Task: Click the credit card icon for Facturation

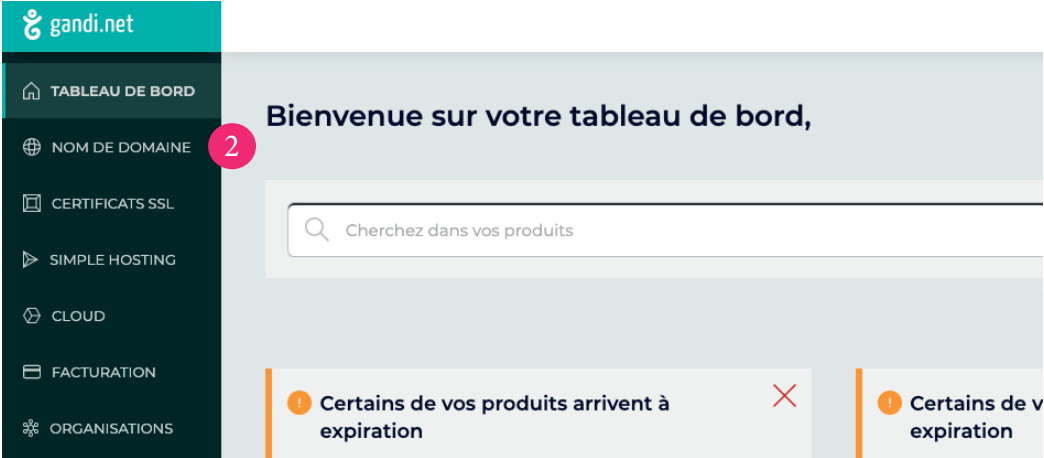Action: click(x=31, y=372)
